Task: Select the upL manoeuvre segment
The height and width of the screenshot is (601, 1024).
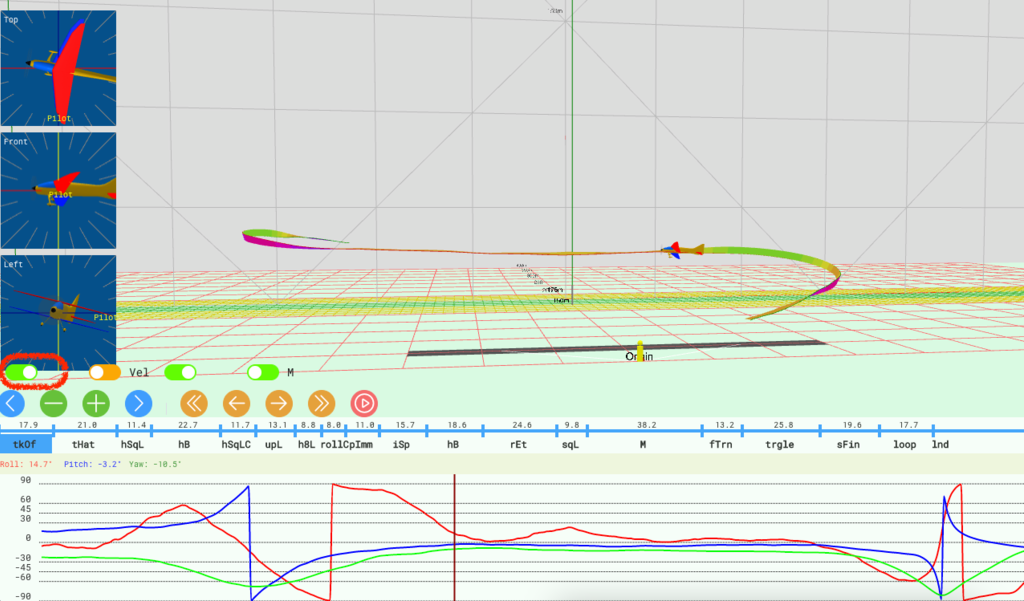Action: 274,444
